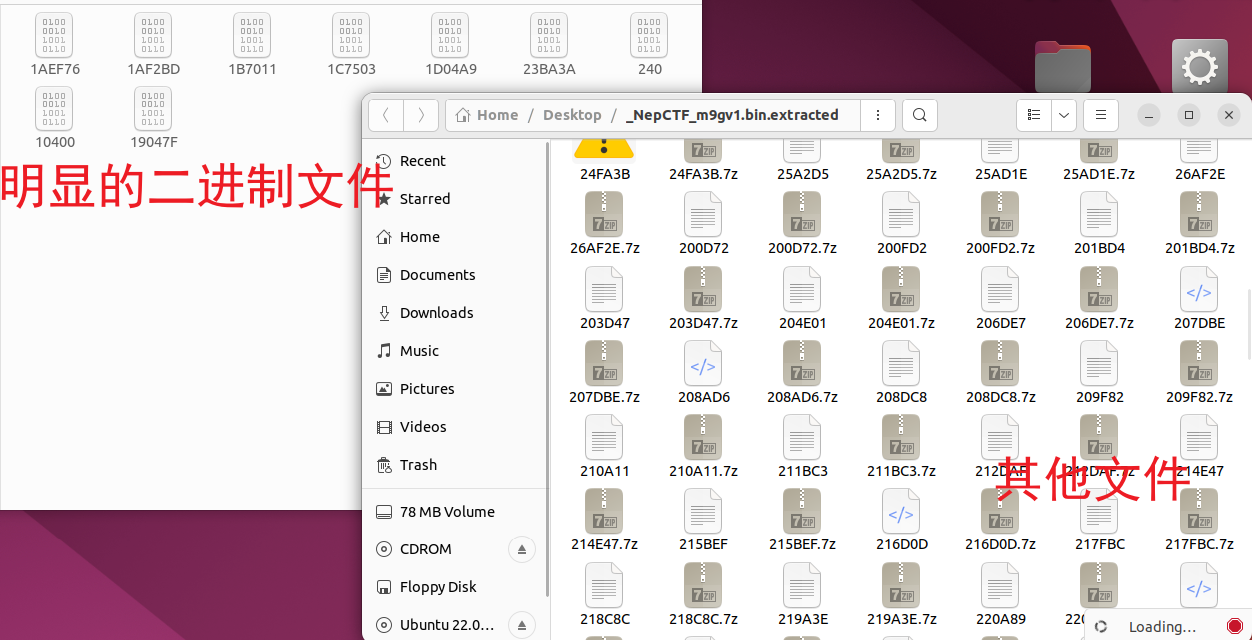Select binary file 23BA3A in back window
The width and height of the screenshot is (1252, 640).
(549, 44)
